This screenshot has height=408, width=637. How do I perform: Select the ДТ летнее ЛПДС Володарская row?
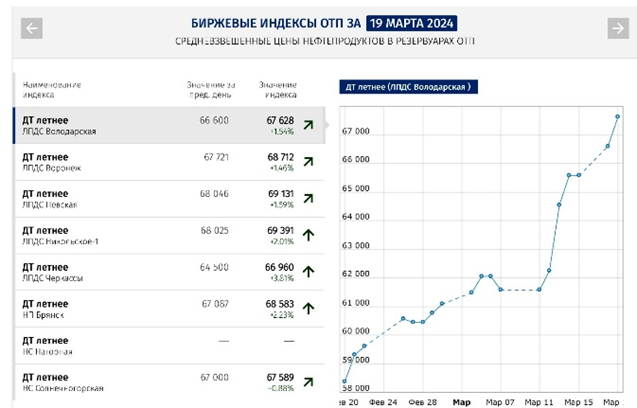pyautogui.click(x=150, y=125)
